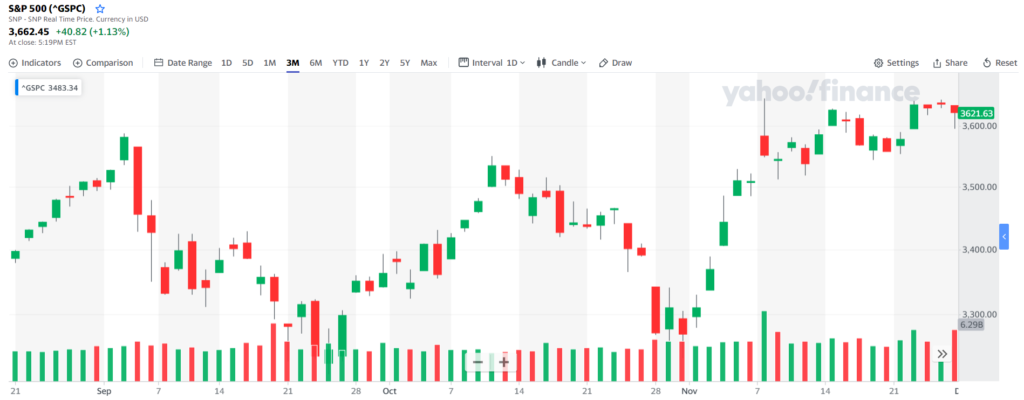Reset the chart view
Viewport: 1024px width, 400px height.
coord(1000,63)
